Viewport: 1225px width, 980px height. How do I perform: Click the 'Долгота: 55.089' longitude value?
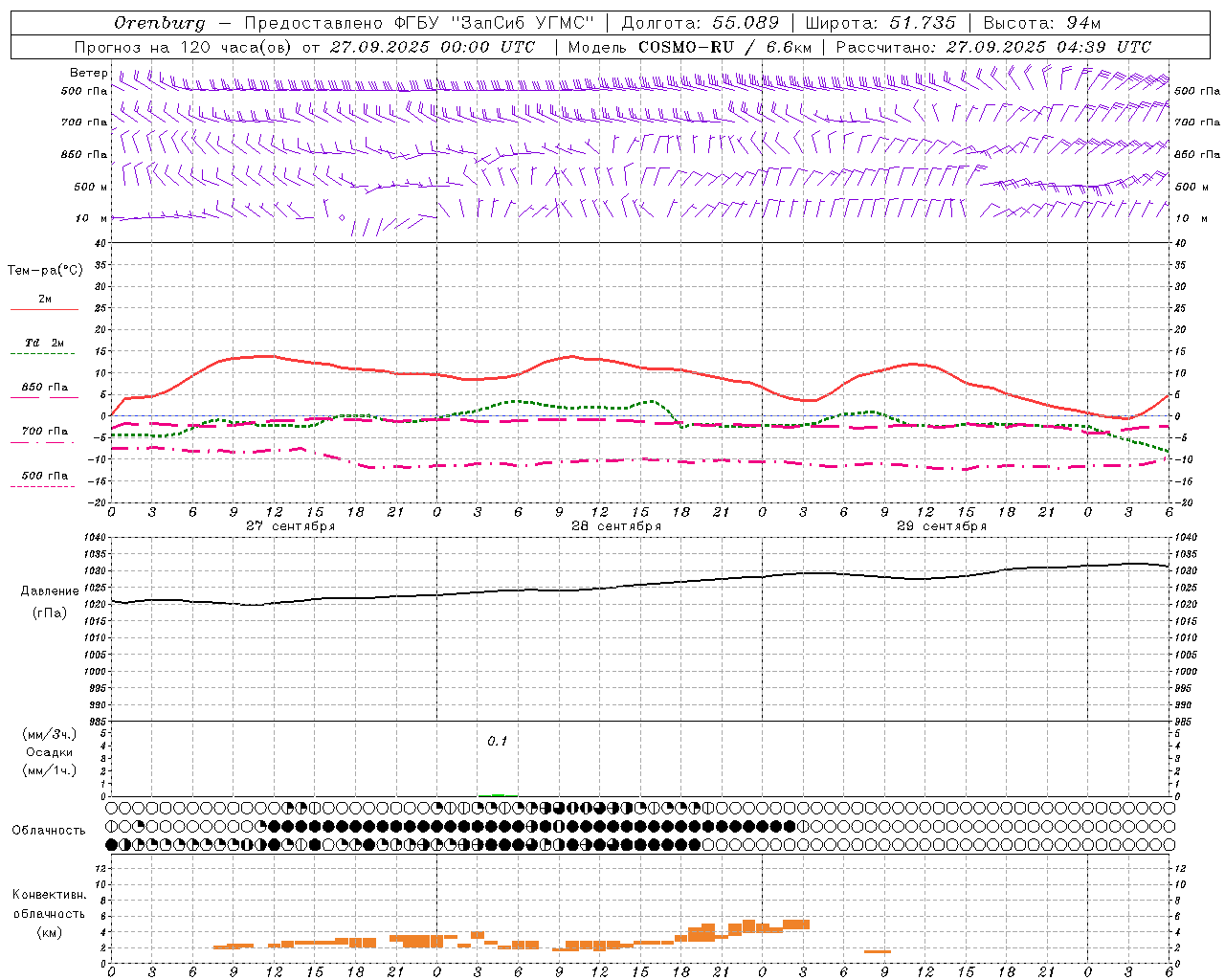point(701,23)
